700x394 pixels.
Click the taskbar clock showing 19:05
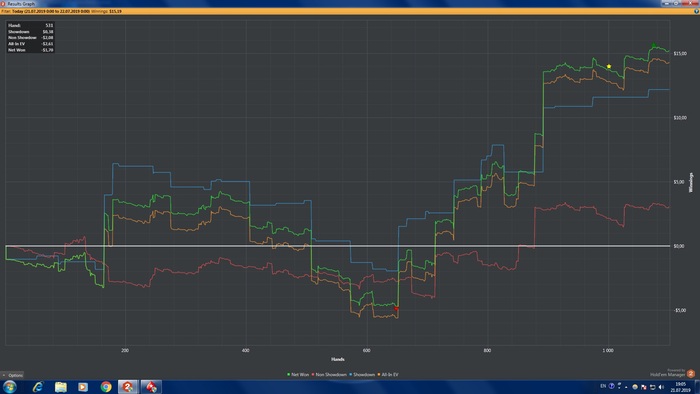pyautogui.click(x=680, y=387)
